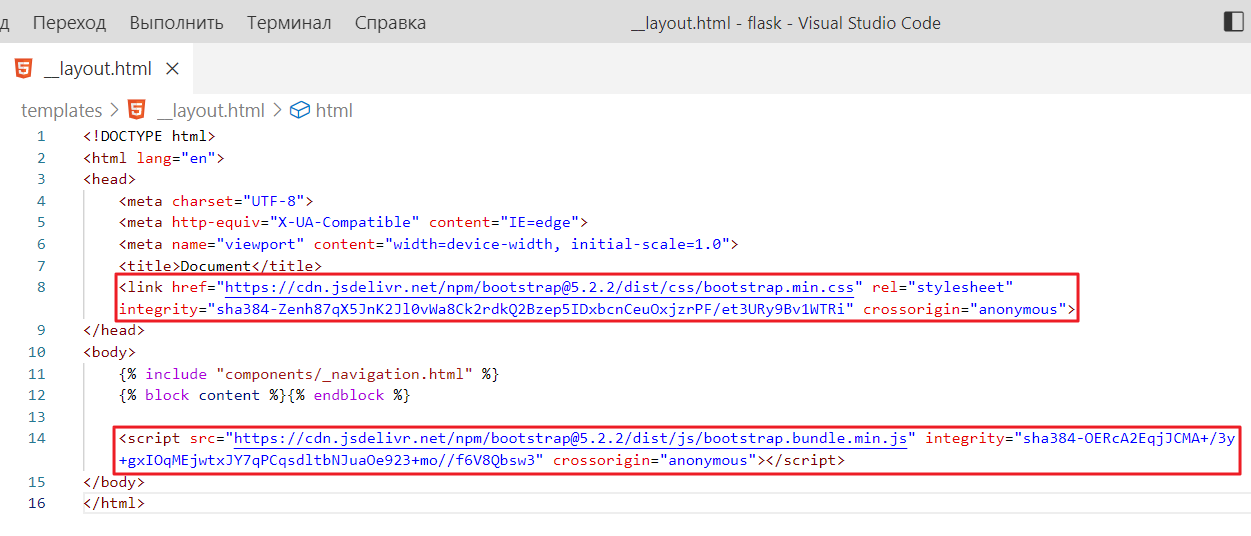Image resolution: width=1251 pixels, height=536 pixels.
Task: Click the html symbol breadcrumb
Action: point(334,110)
